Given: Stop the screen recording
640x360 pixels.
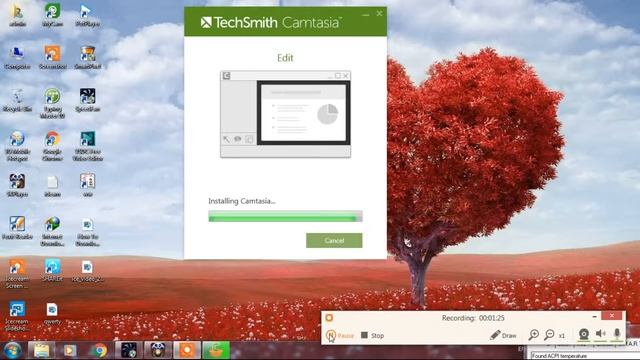Looking at the screenshot, I should click(372, 336).
